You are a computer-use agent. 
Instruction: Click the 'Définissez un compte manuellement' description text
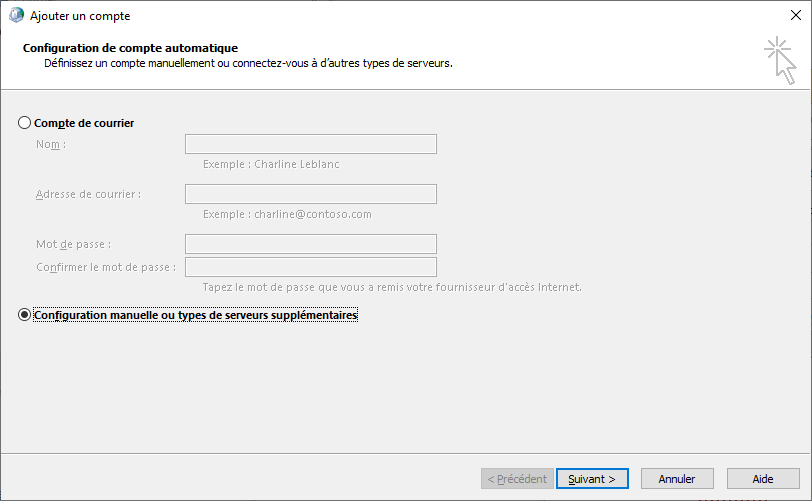coord(249,63)
